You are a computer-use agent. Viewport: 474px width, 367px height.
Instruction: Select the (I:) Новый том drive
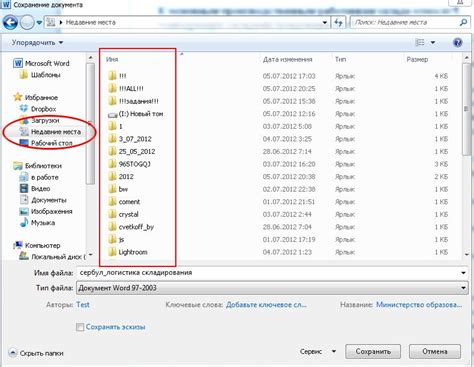[x=136, y=114]
